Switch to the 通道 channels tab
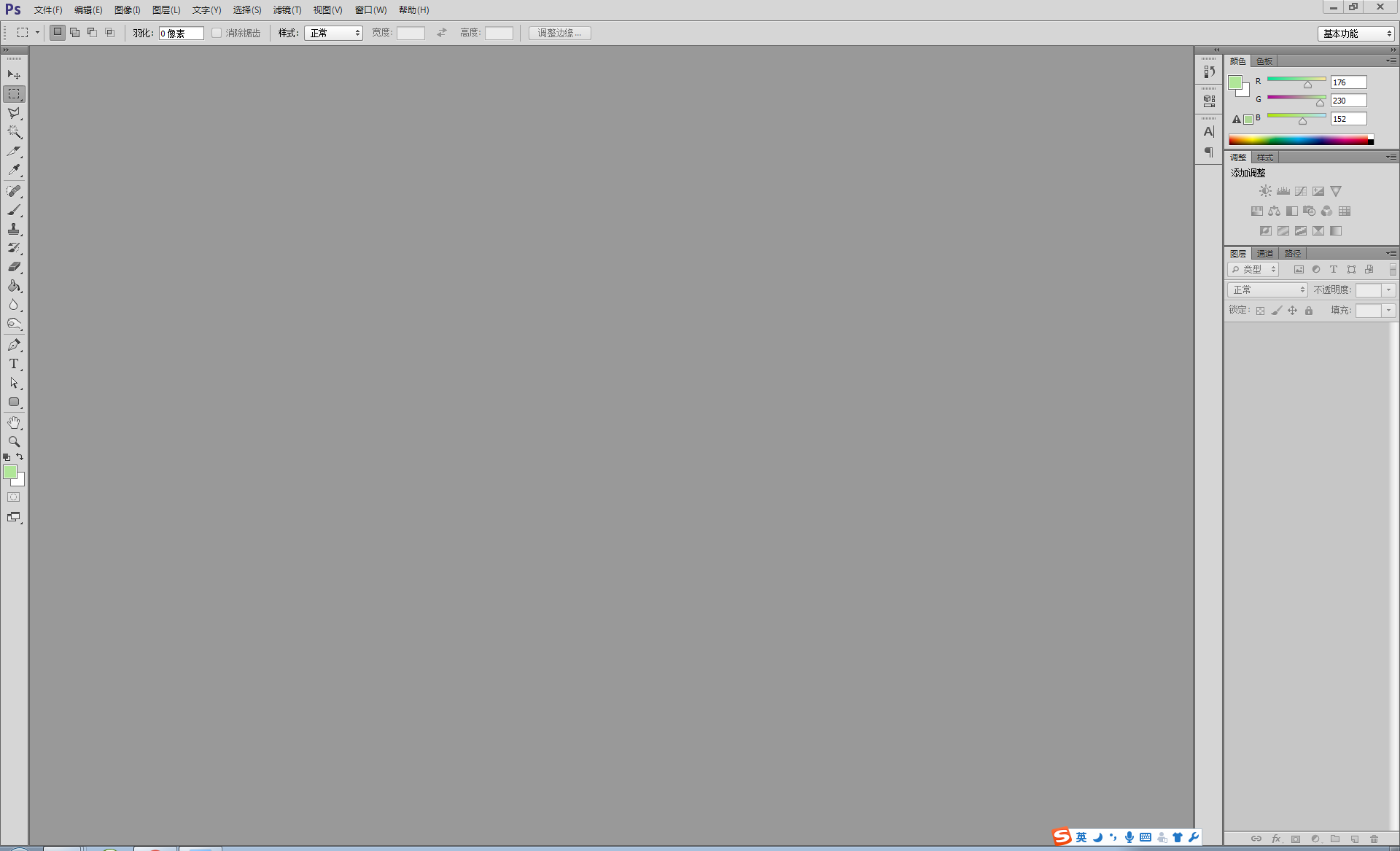 1265,254
